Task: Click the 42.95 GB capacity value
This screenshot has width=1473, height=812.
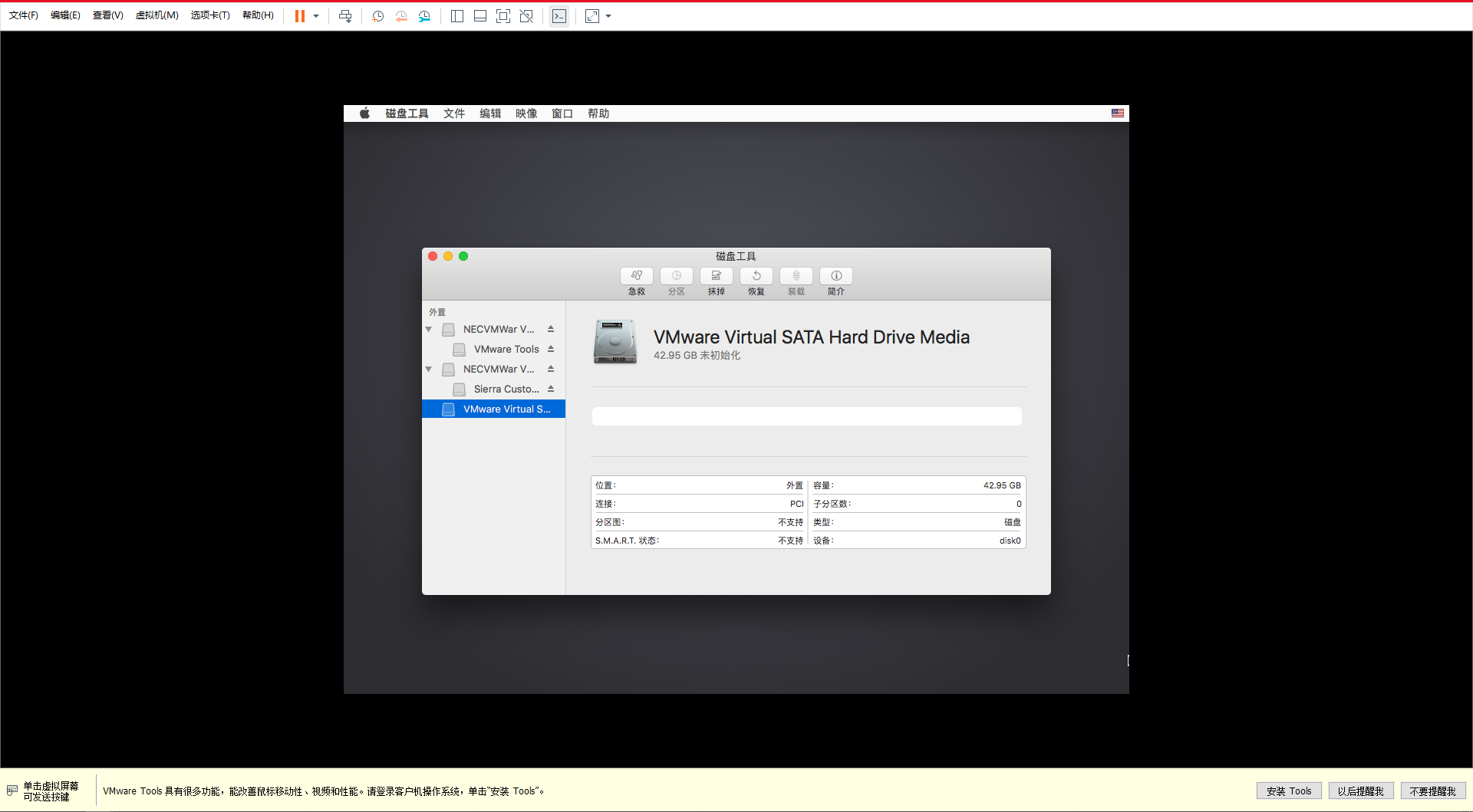Action: tap(1002, 485)
